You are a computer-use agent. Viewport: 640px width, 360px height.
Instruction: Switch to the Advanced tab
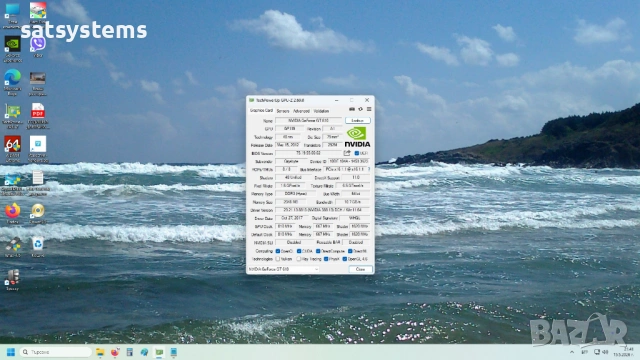[x=301, y=111]
